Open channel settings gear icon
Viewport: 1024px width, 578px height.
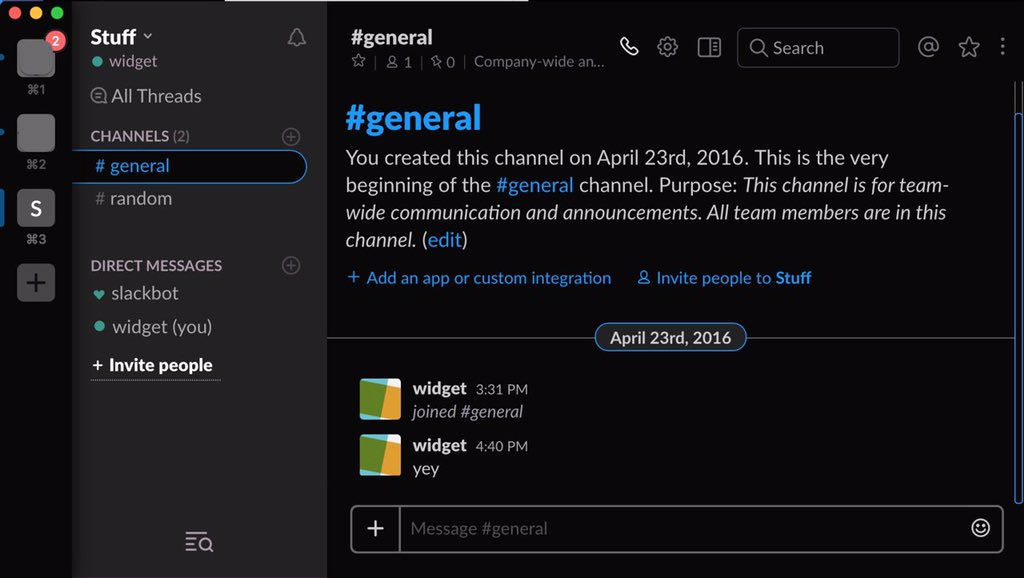[667, 47]
